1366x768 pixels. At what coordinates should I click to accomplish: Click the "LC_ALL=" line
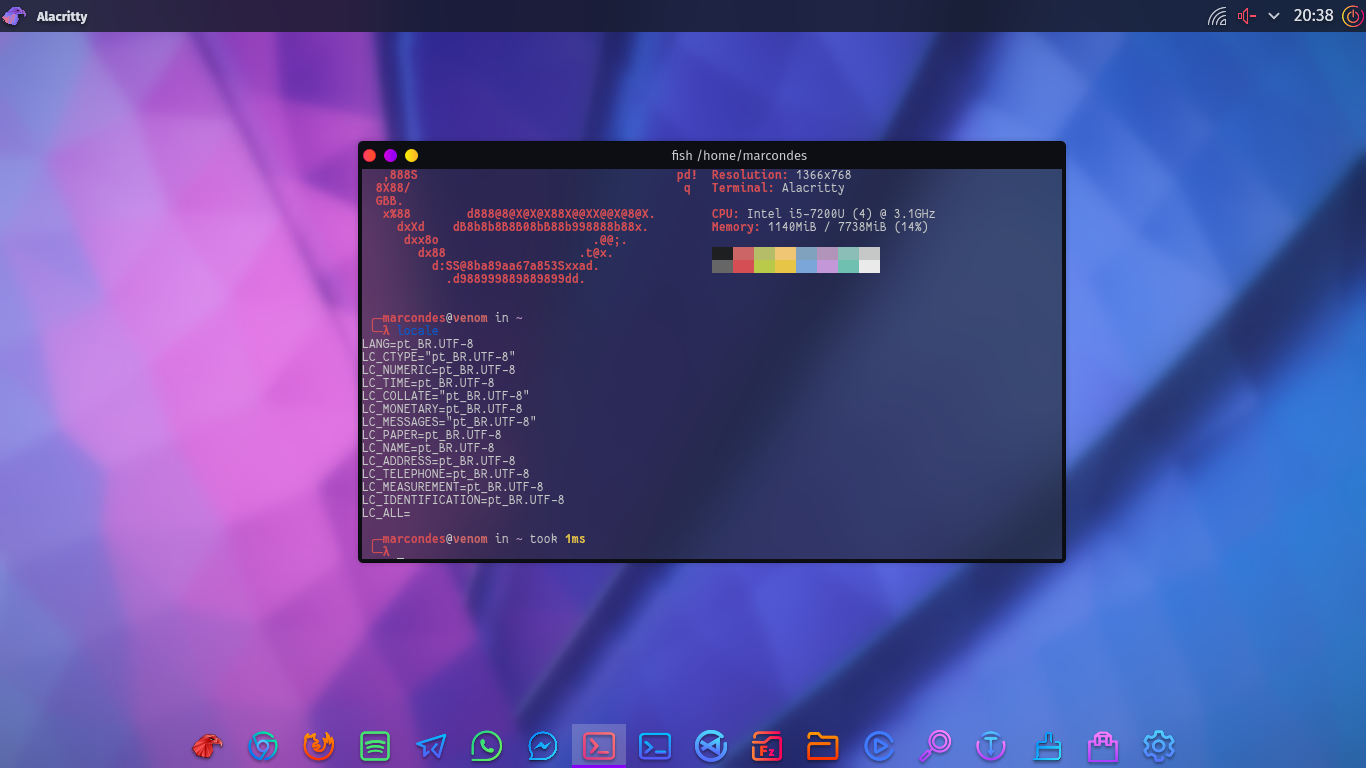386,513
